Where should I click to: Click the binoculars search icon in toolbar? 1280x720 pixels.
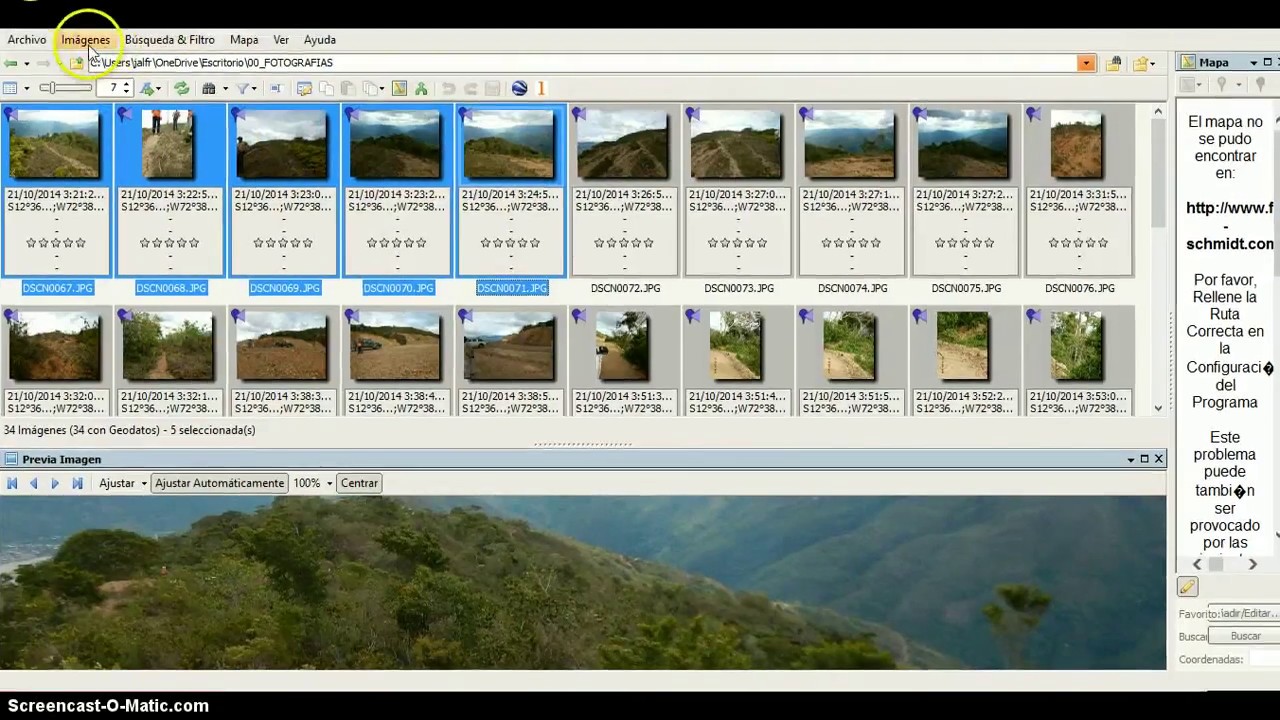(x=208, y=88)
